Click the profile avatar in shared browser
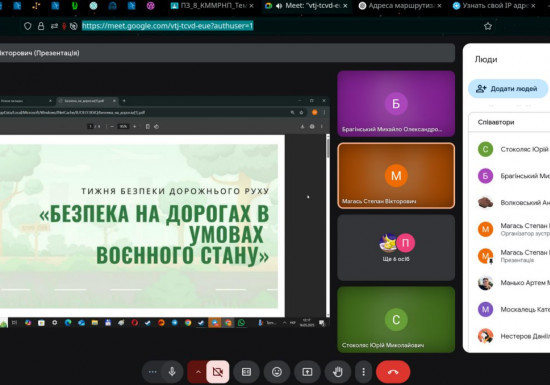 [x=315, y=112]
